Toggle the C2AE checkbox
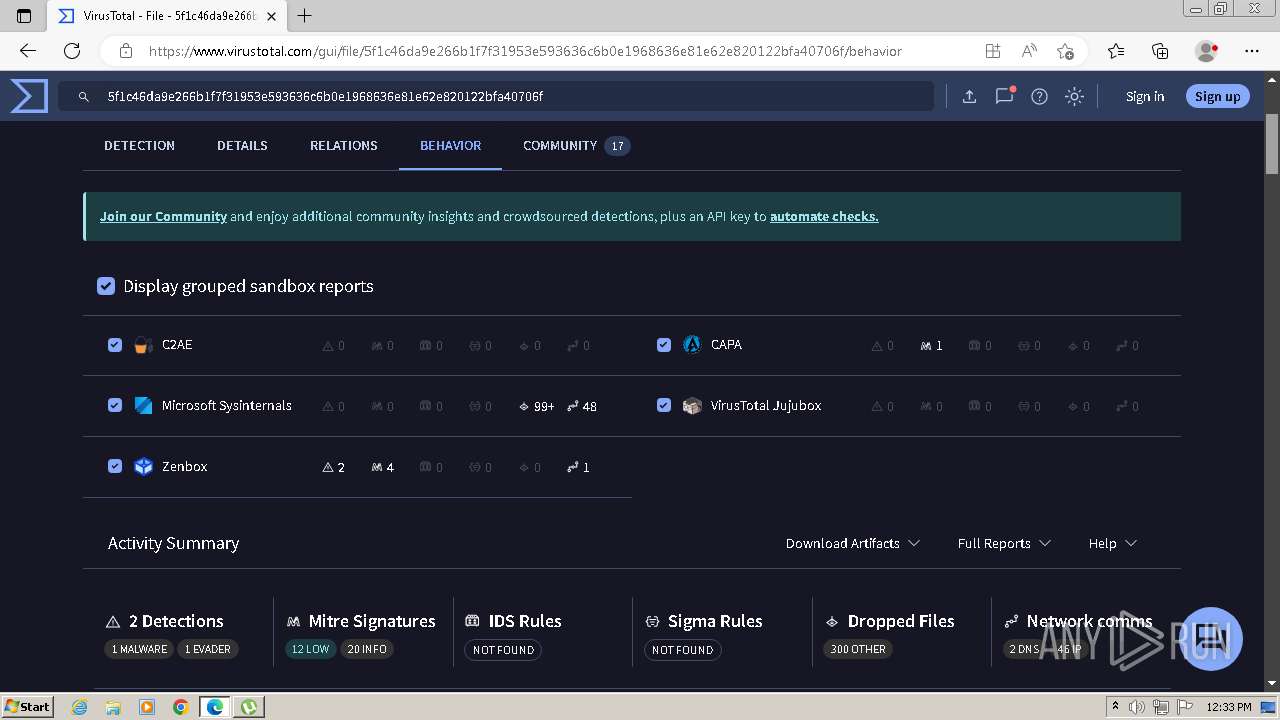Image resolution: width=1280 pixels, height=720 pixels. (115, 345)
